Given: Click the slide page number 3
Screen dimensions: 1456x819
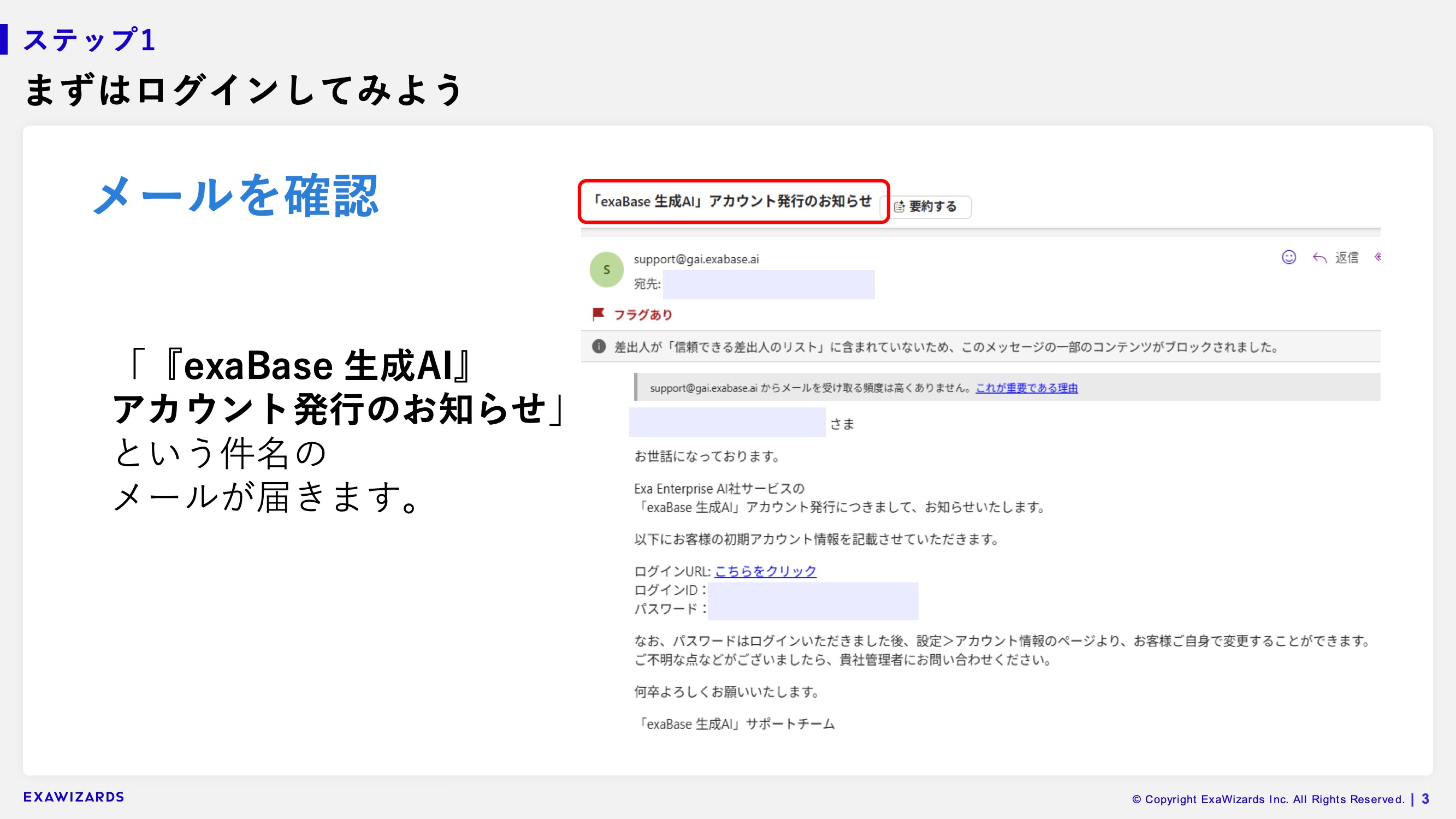Looking at the screenshot, I should 1425,799.
